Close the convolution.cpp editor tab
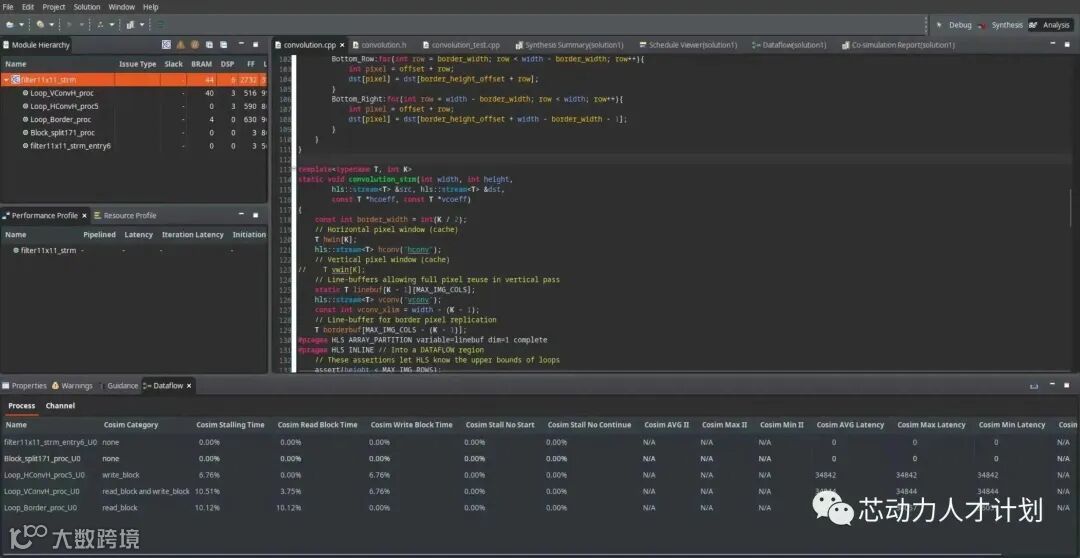This screenshot has height=558, width=1080. (342, 45)
